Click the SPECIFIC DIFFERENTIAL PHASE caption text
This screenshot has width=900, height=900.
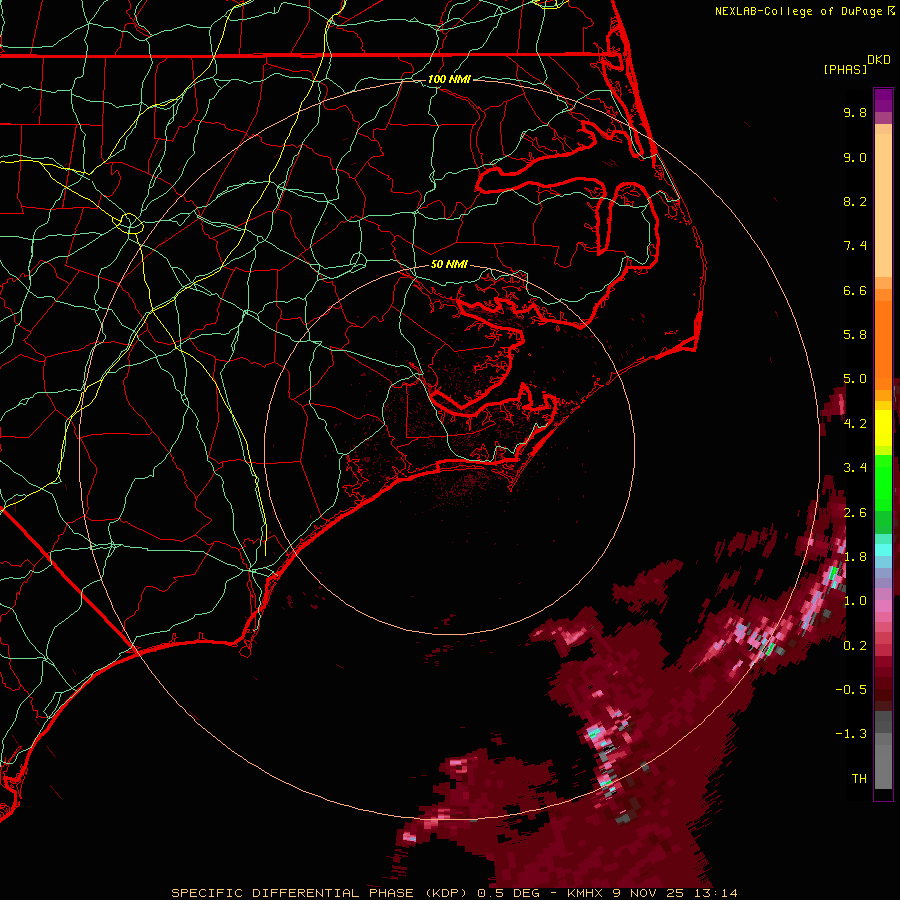click(292, 893)
